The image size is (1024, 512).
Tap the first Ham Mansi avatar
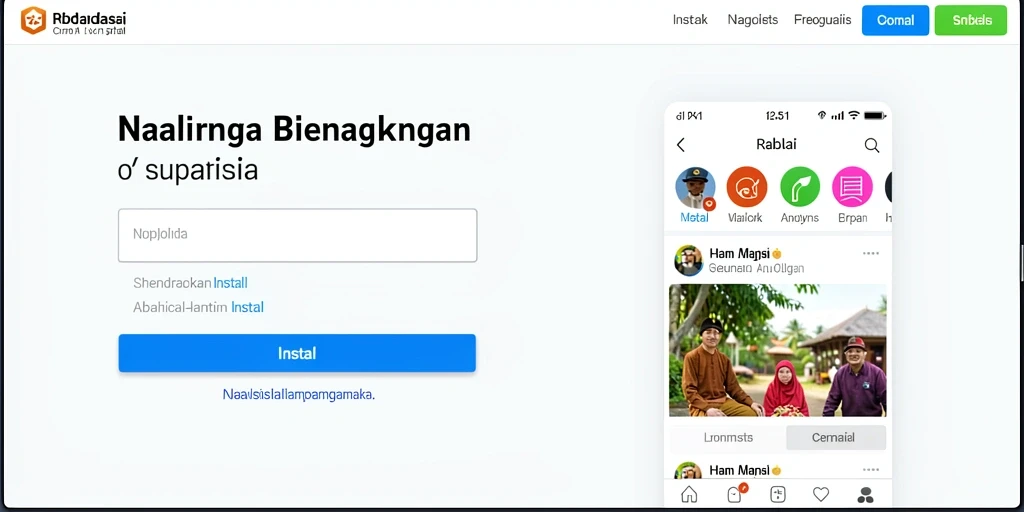point(688,260)
